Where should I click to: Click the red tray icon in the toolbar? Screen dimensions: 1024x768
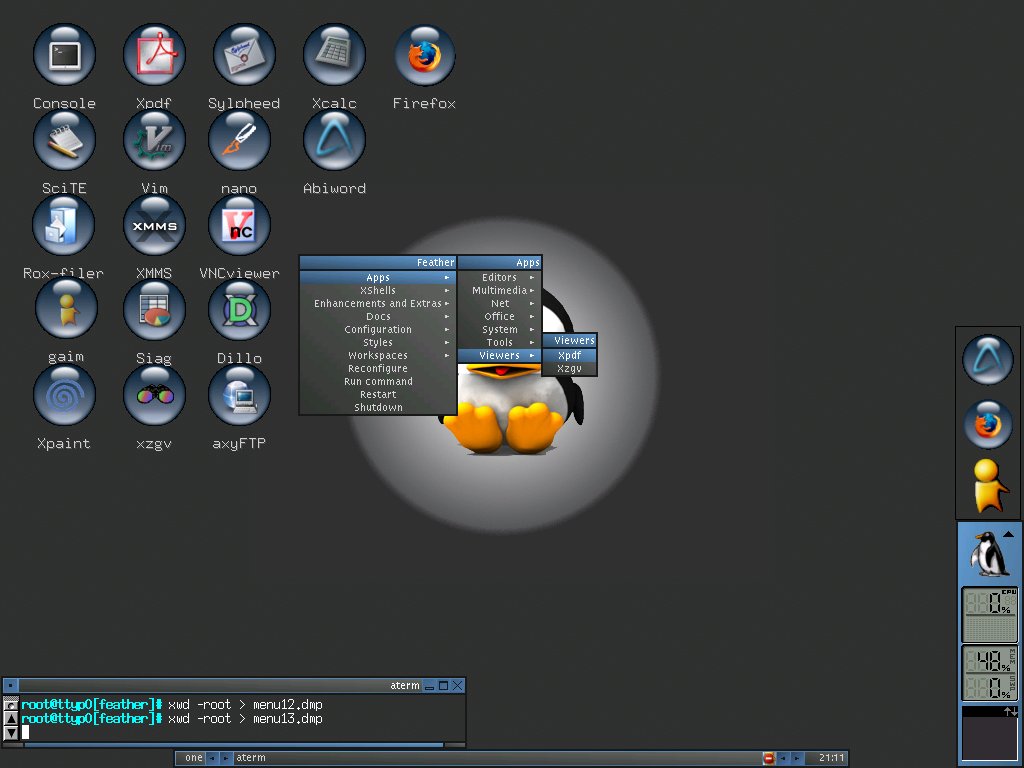(x=768, y=758)
